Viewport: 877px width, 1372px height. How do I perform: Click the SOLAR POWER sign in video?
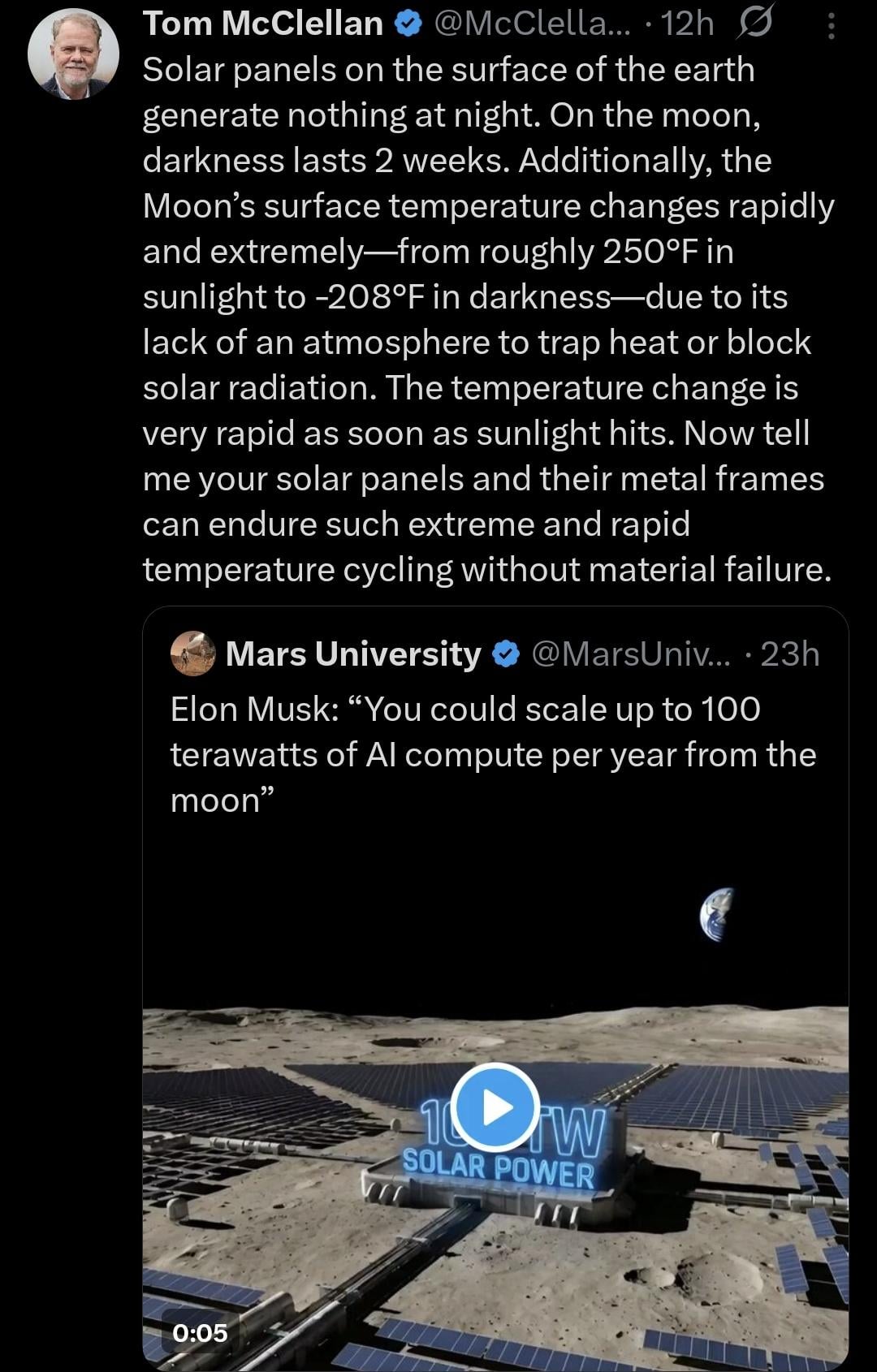(x=499, y=1170)
